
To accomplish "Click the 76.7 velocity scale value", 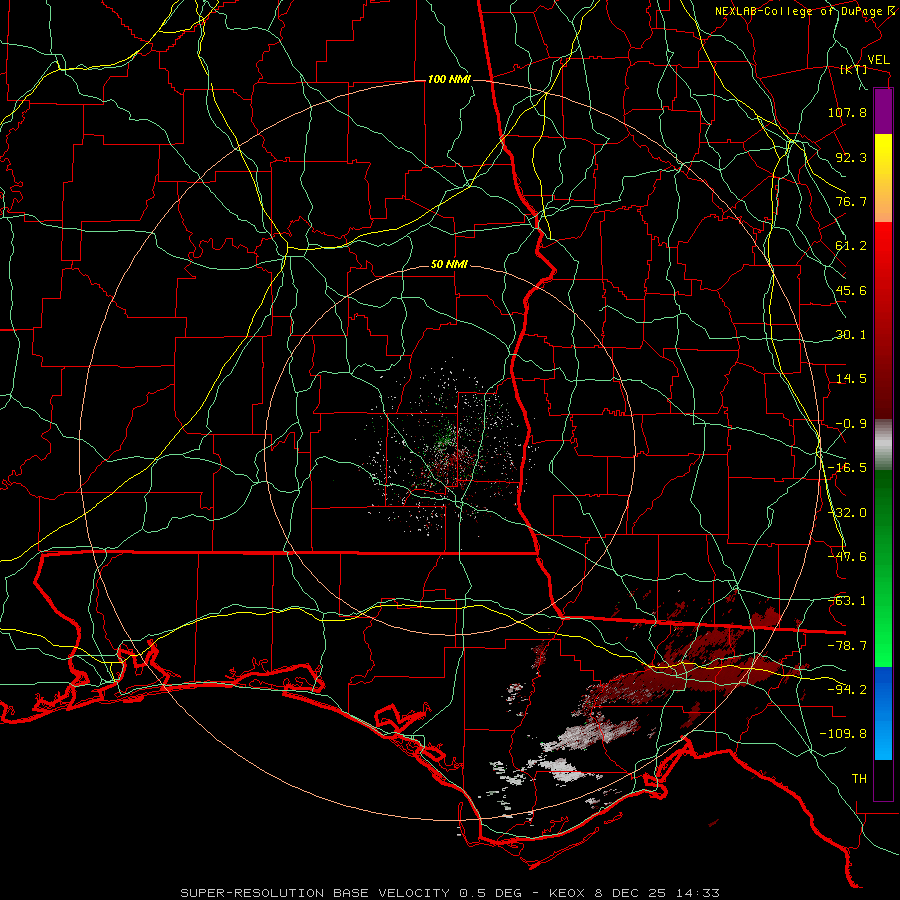I will coord(851,201).
